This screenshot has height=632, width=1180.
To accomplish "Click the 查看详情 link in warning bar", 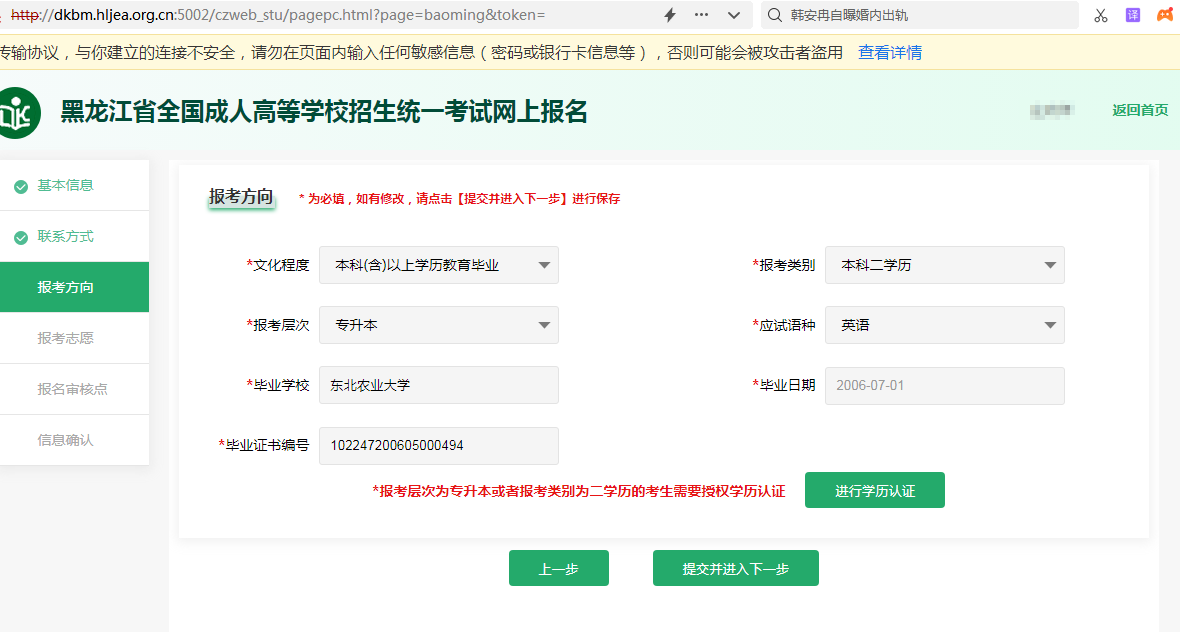I will pos(890,53).
